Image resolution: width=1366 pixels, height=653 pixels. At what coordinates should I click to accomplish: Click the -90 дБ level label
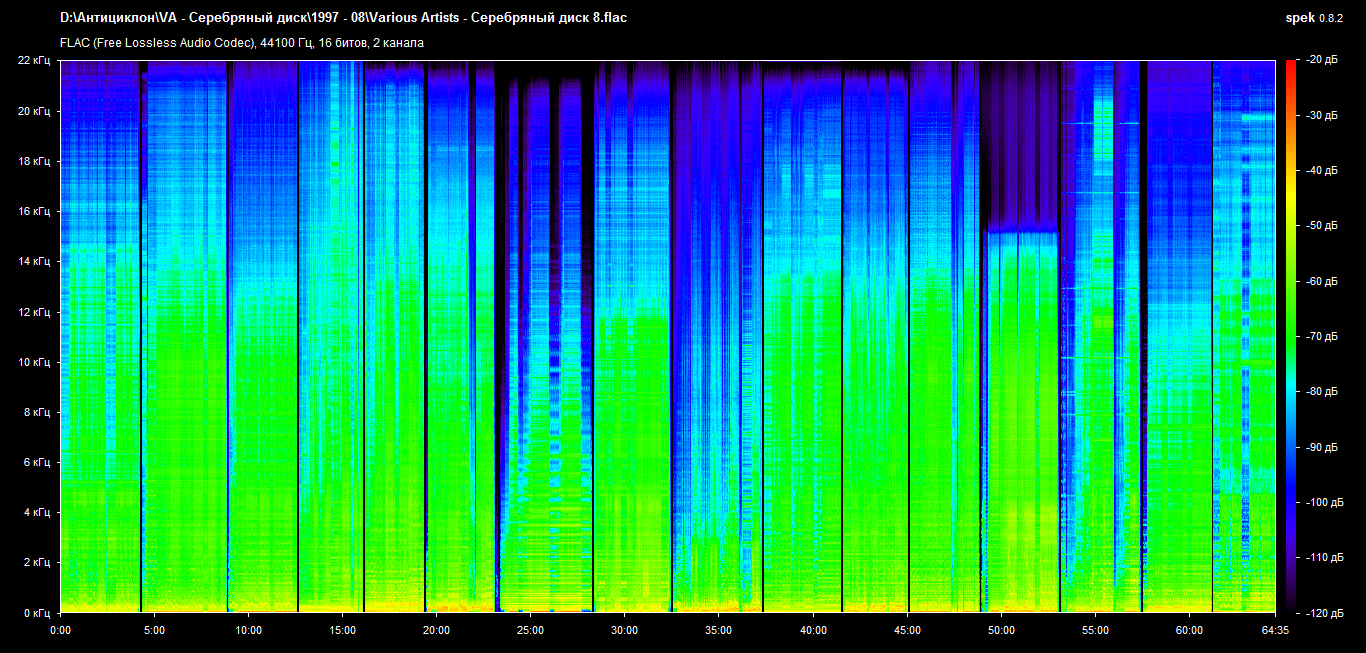(x=1321, y=447)
